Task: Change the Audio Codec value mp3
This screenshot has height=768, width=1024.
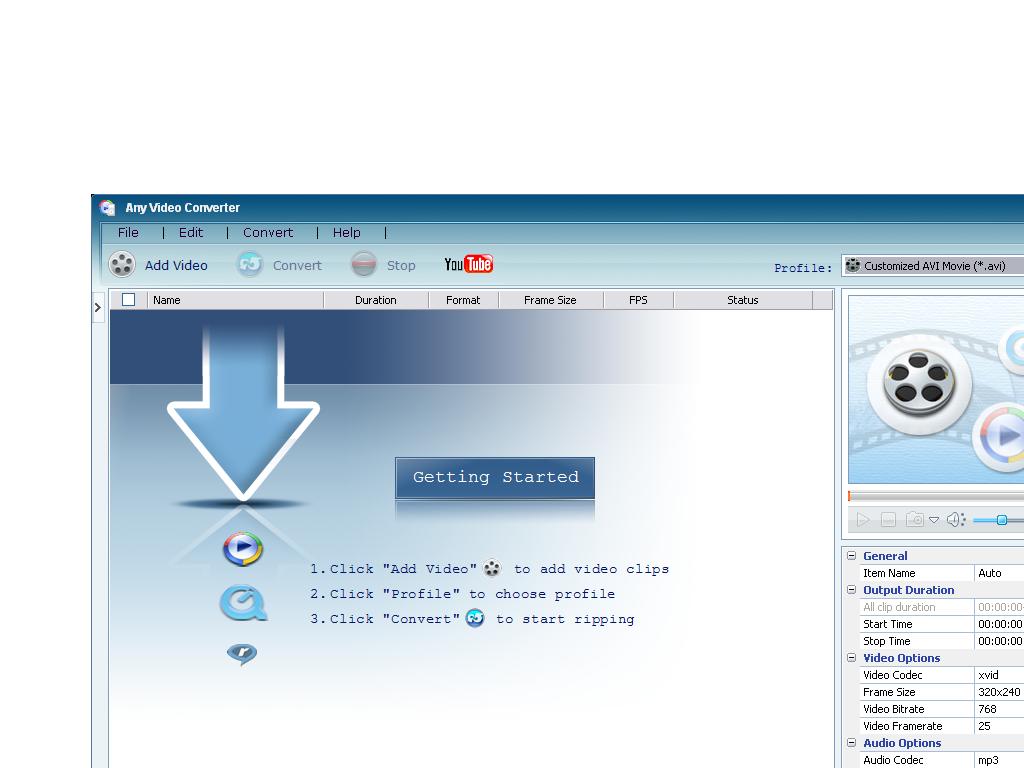Action: point(999,760)
